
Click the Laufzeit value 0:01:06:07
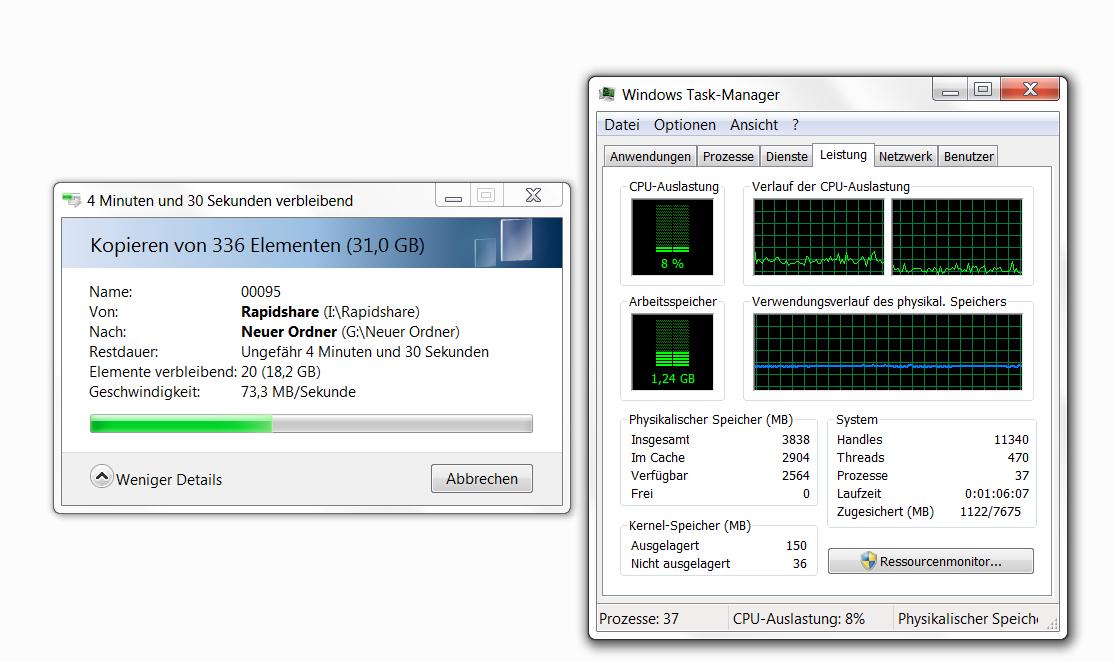coord(997,494)
